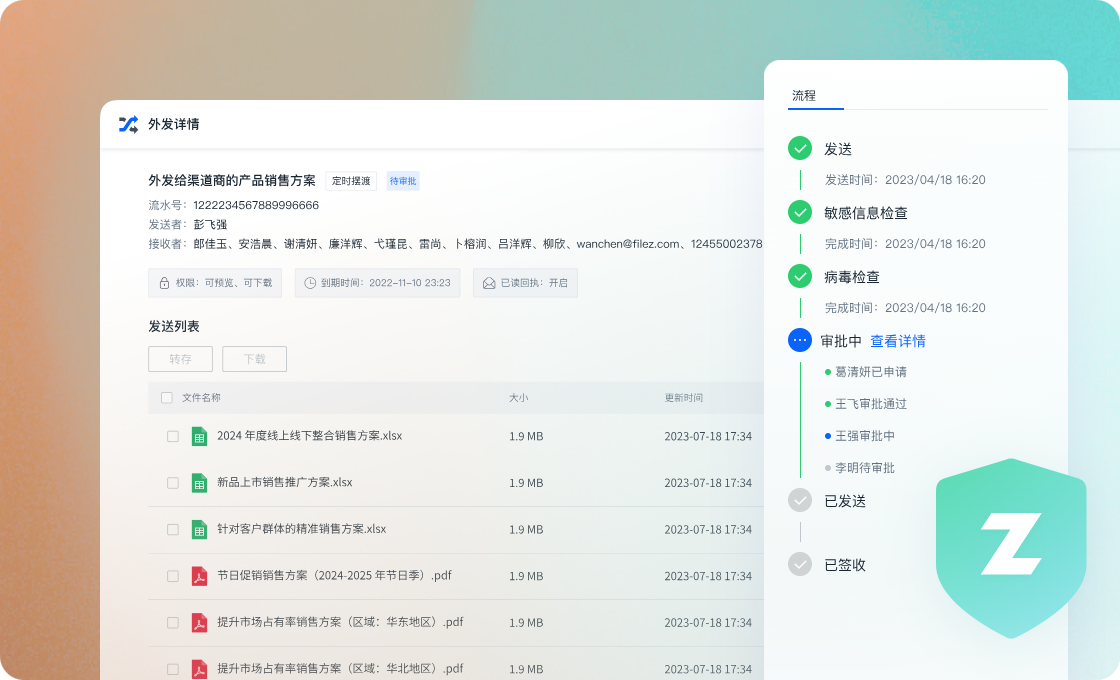Click the blue 审批中 status icon
Screen dimensions: 1120x680
800,341
